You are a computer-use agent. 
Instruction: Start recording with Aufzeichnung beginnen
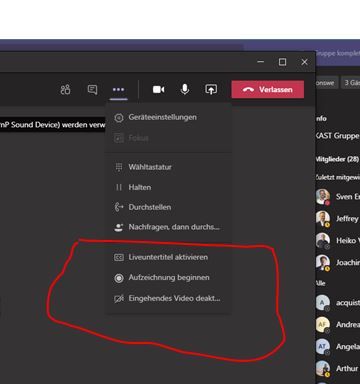click(x=168, y=278)
